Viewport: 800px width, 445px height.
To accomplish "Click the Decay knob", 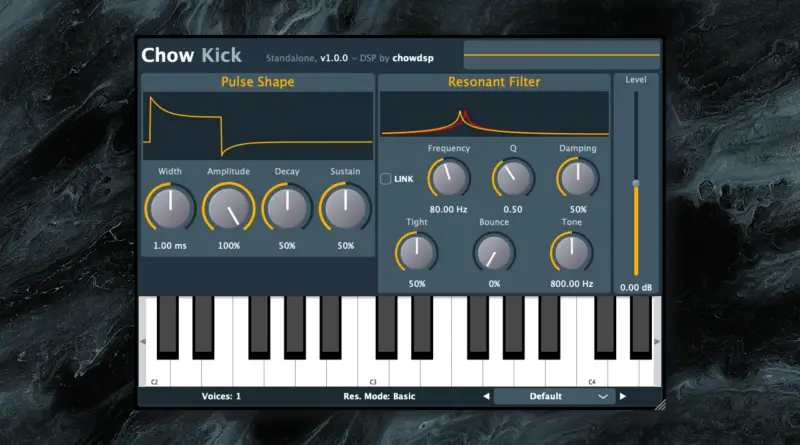I will pyautogui.click(x=287, y=208).
